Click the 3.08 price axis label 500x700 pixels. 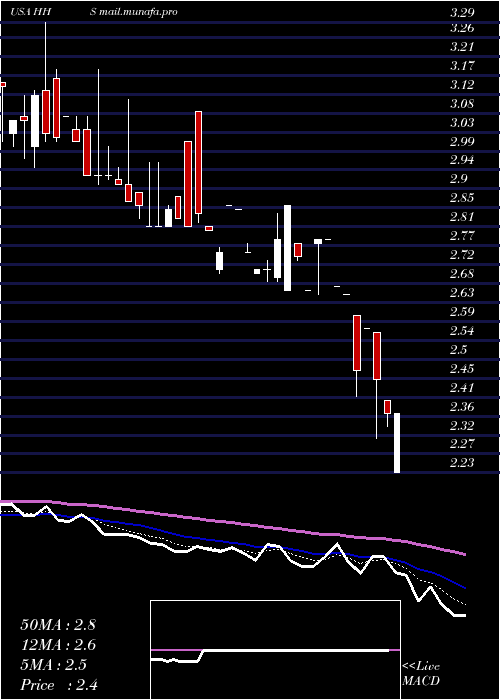click(x=462, y=104)
